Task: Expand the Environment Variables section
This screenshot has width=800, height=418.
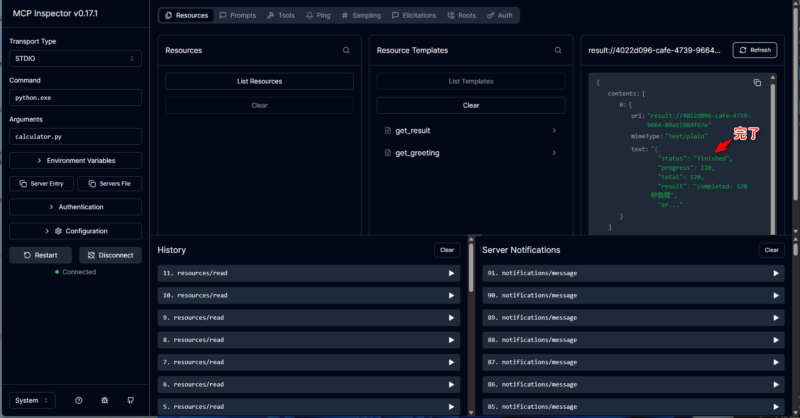Action: tap(75, 160)
